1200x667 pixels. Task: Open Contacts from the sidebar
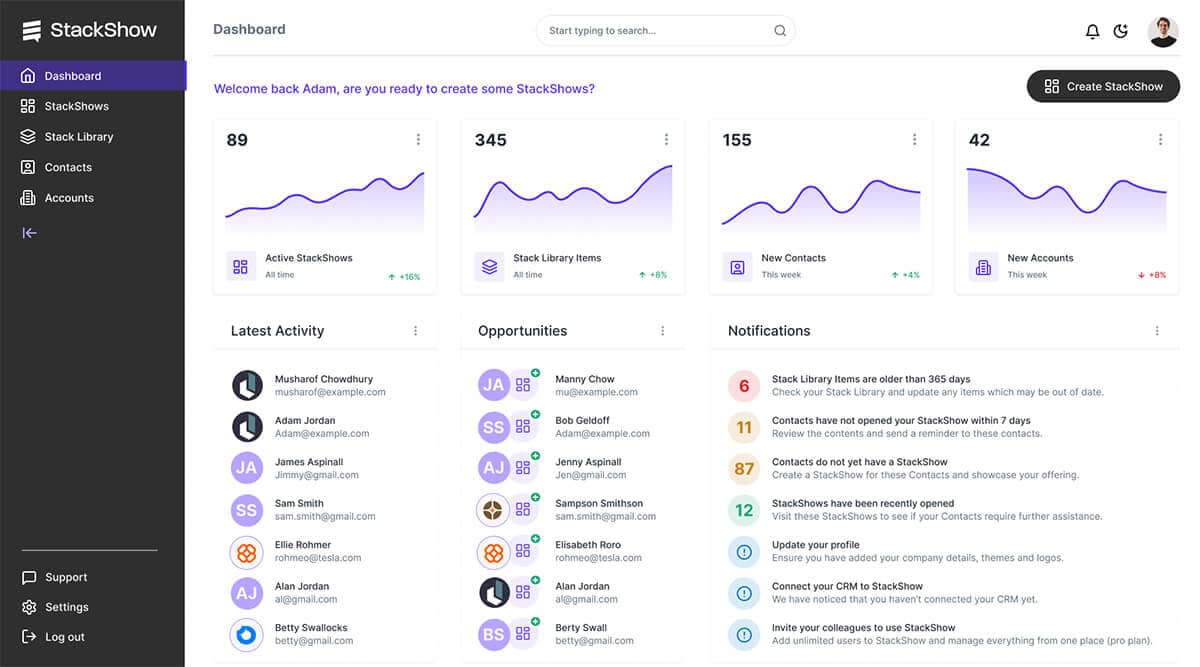click(66, 166)
